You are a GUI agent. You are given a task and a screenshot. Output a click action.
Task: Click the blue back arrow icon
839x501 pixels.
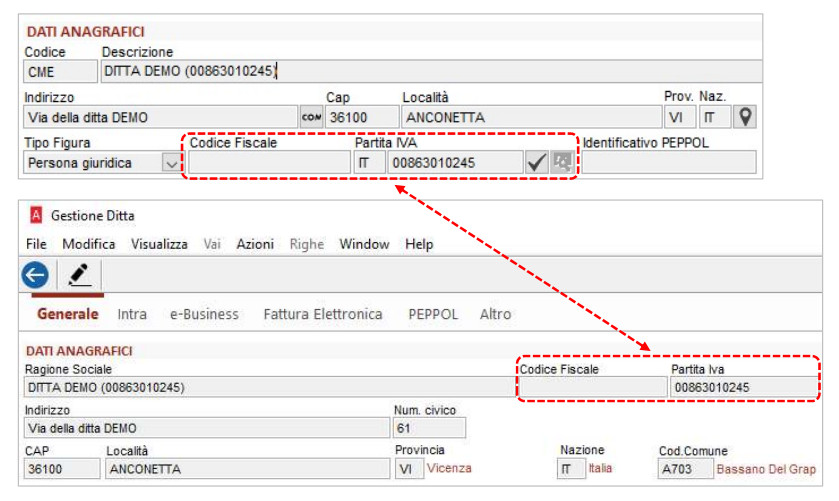coord(35,275)
